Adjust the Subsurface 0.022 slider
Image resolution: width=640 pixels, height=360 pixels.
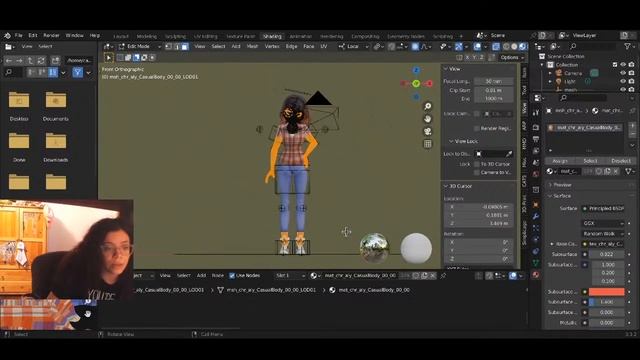607,254
